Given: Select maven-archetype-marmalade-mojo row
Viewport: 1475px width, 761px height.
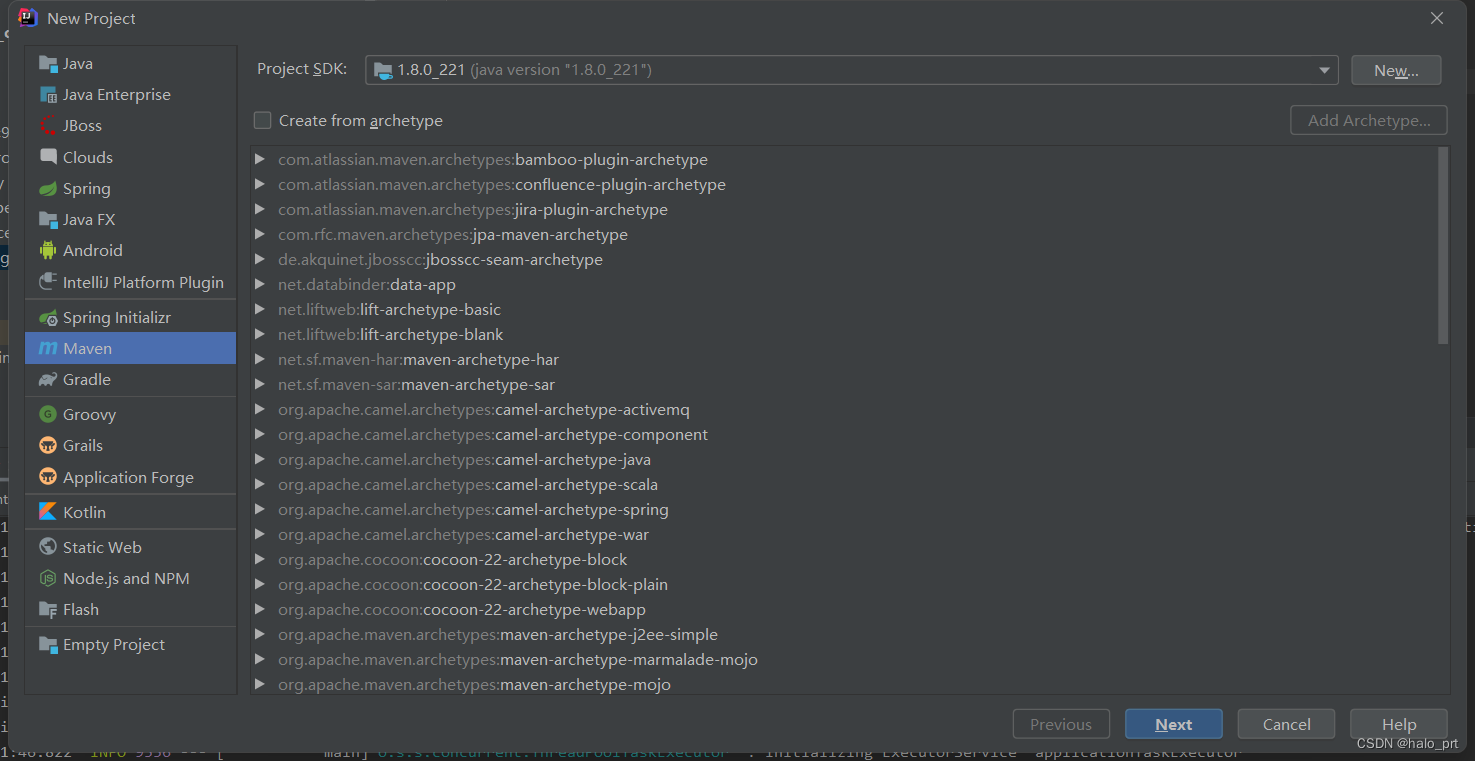Looking at the screenshot, I should (844, 660).
